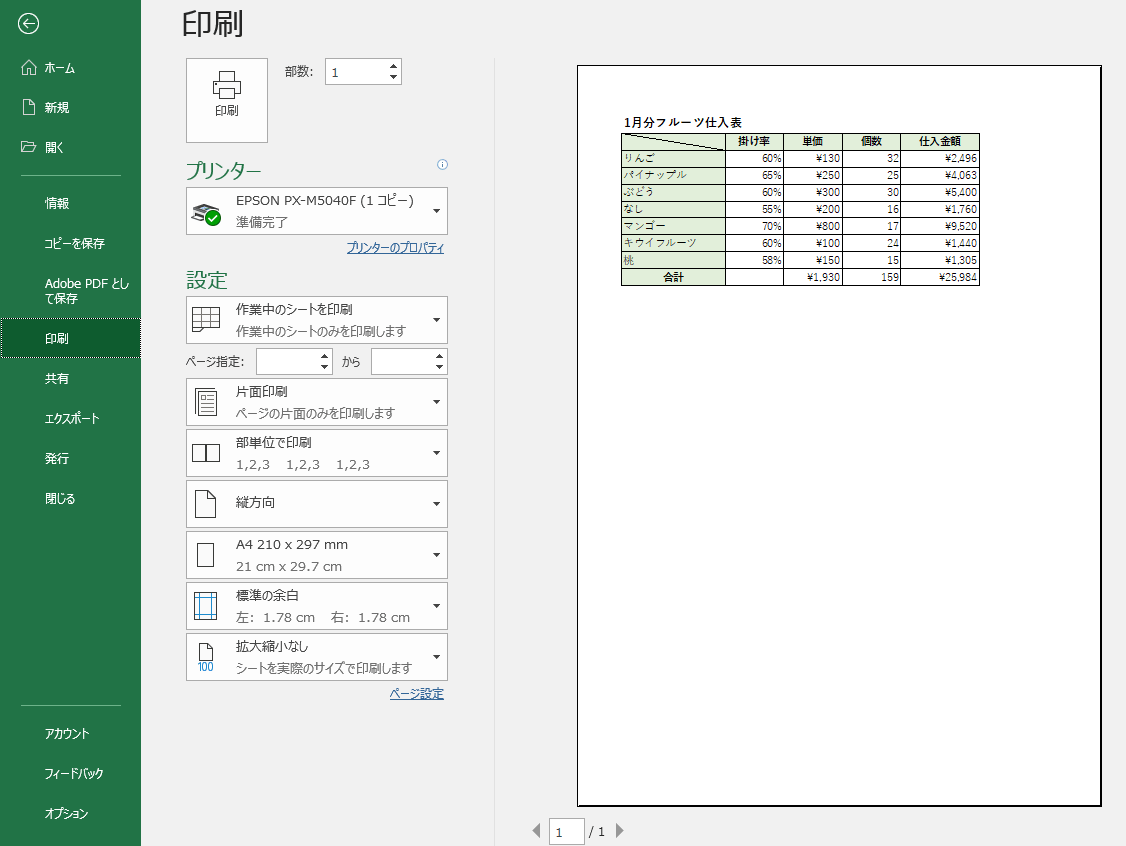The width and height of the screenshot is (1126, 846).
Task: Choose 閉じる in the sidebar
Action: coord(70,498)
